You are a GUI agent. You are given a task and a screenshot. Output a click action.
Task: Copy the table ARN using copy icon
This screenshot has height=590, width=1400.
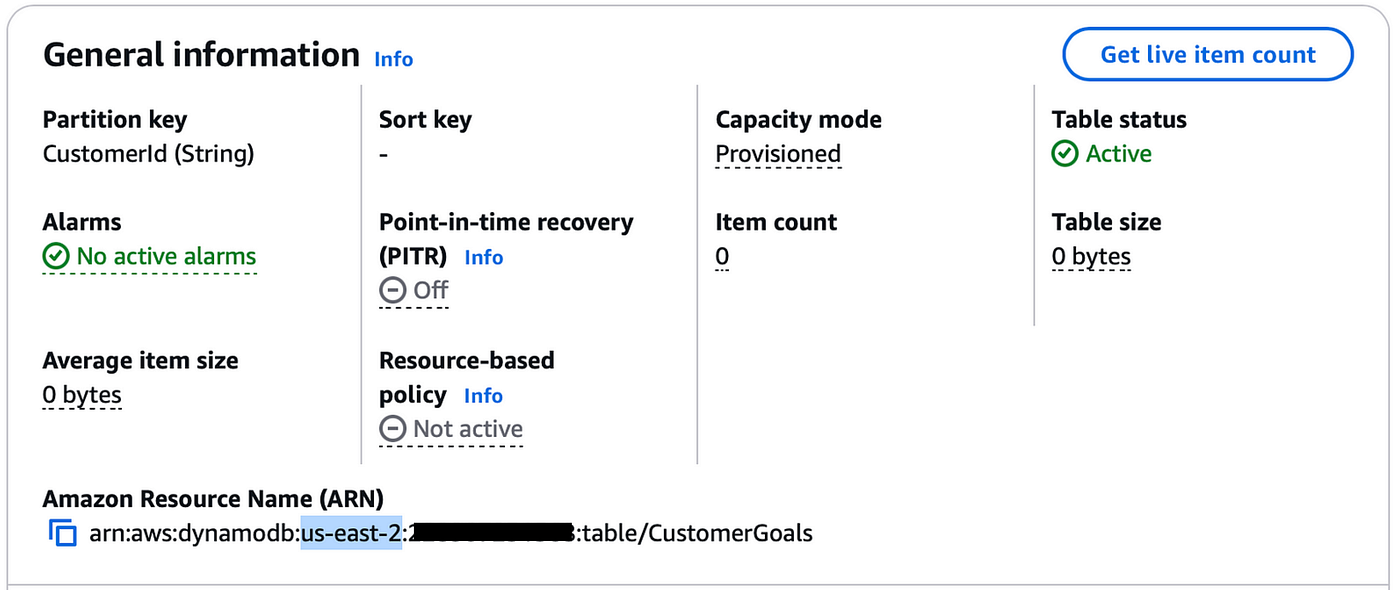[62, 534]
